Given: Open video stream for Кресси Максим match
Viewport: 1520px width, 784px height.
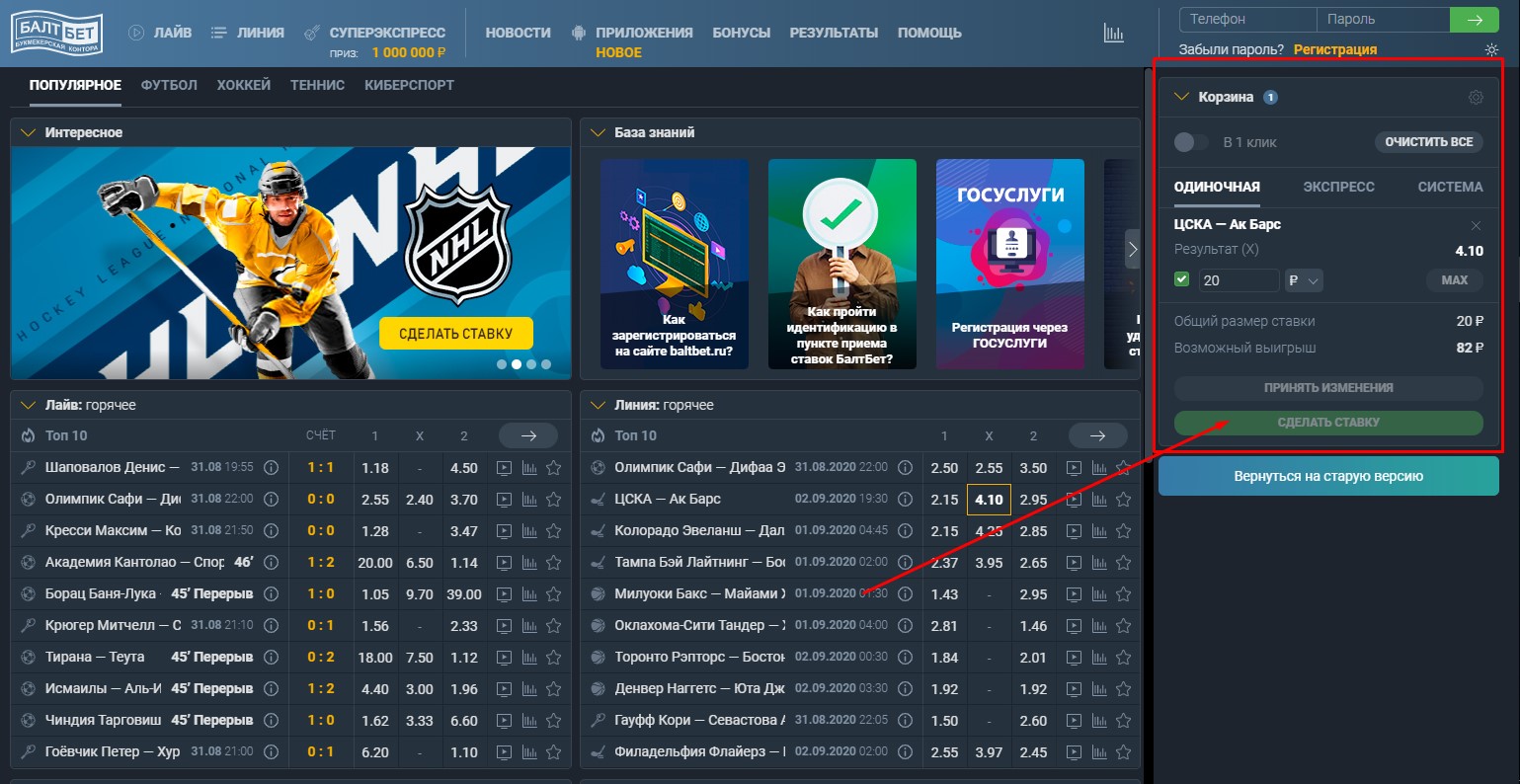Looking at the screenshot, I should coord(504,531).
